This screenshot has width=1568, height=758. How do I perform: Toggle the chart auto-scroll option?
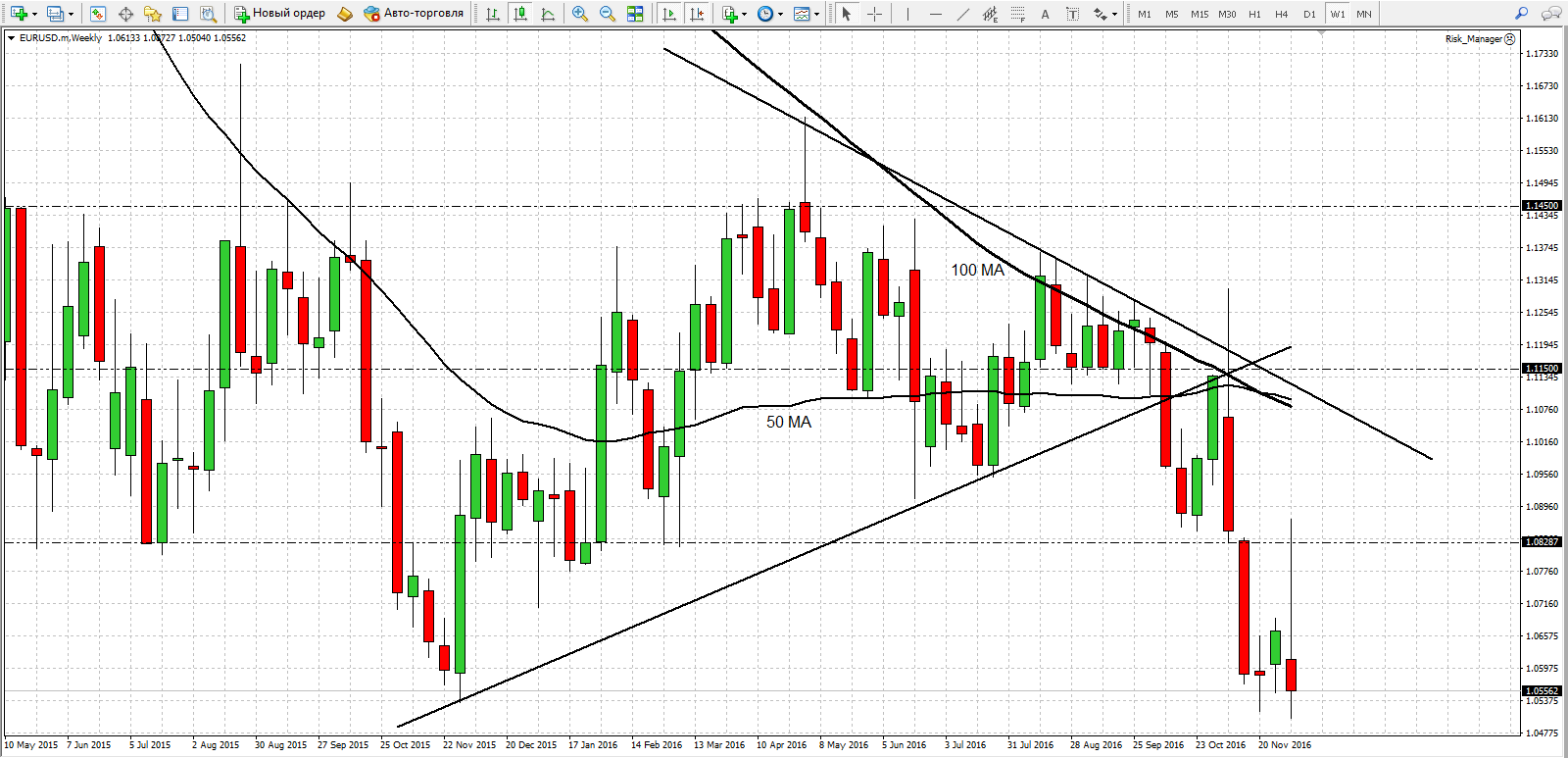coord(669,14)
